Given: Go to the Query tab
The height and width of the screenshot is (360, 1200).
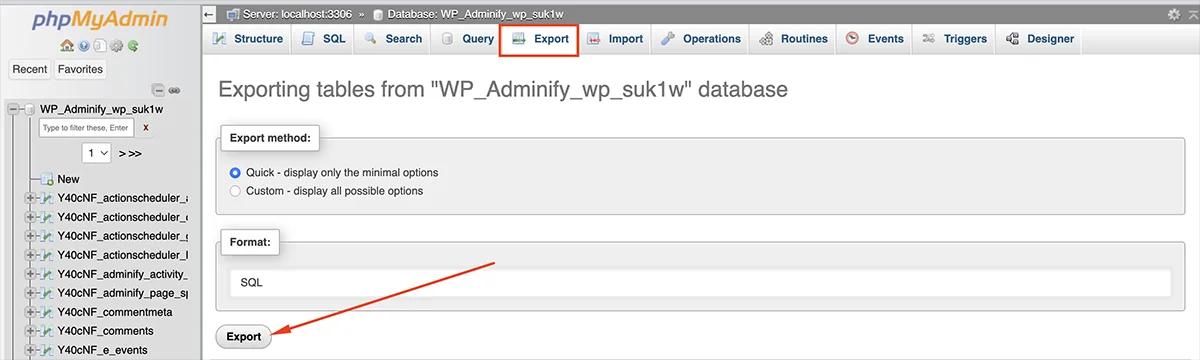Looking at the screenshot, I should pyautogui.click(x=466, y=39).
